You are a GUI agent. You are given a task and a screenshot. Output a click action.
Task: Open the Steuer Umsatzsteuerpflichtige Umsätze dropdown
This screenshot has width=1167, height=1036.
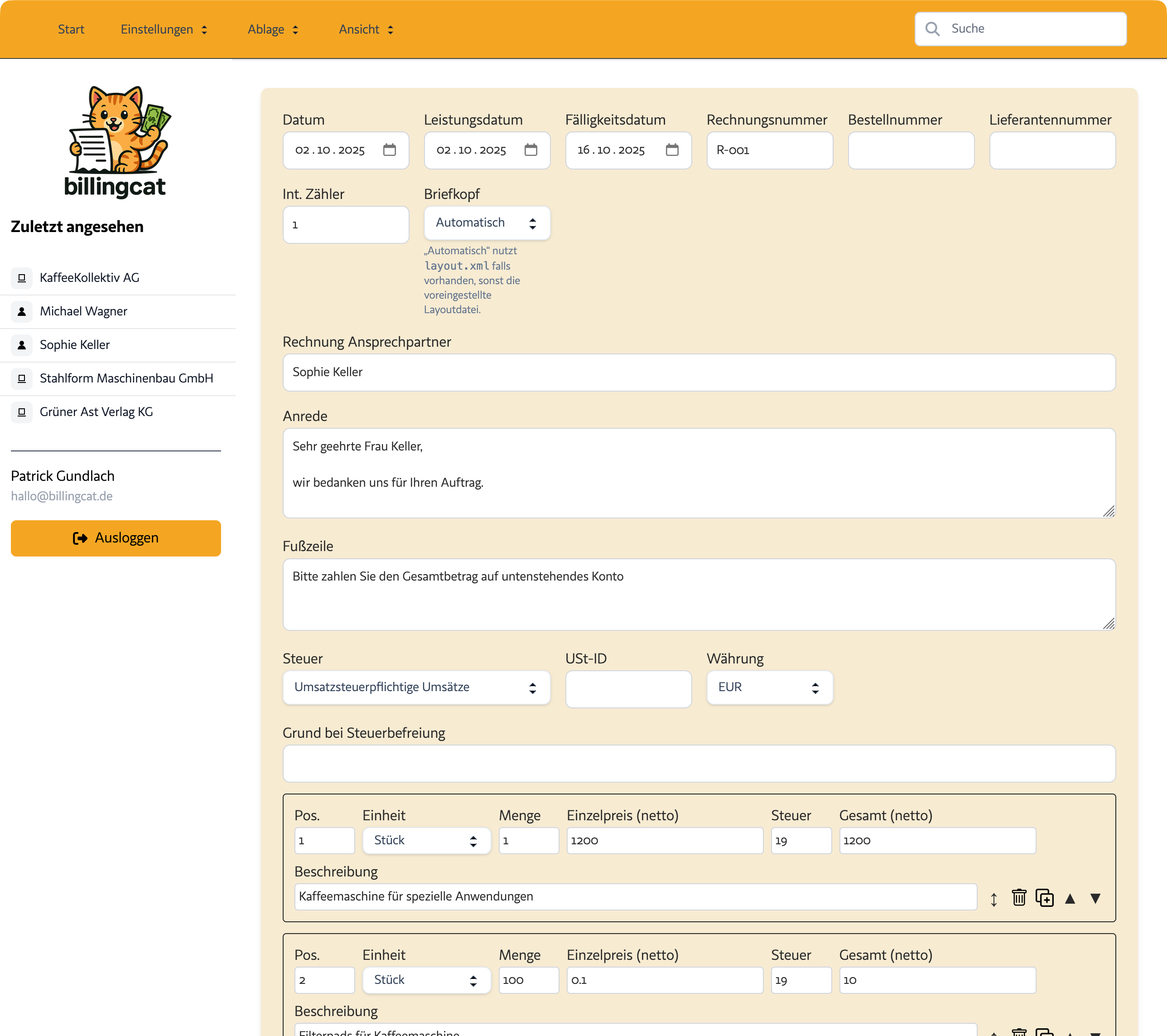tap(415, 687)
